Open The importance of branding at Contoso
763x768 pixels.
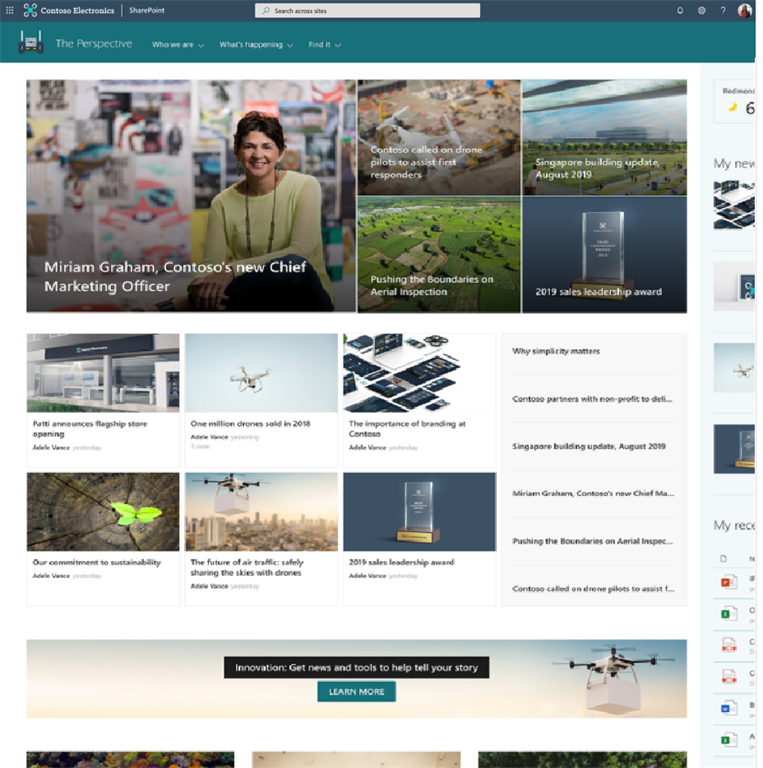[x=407, y=429]
